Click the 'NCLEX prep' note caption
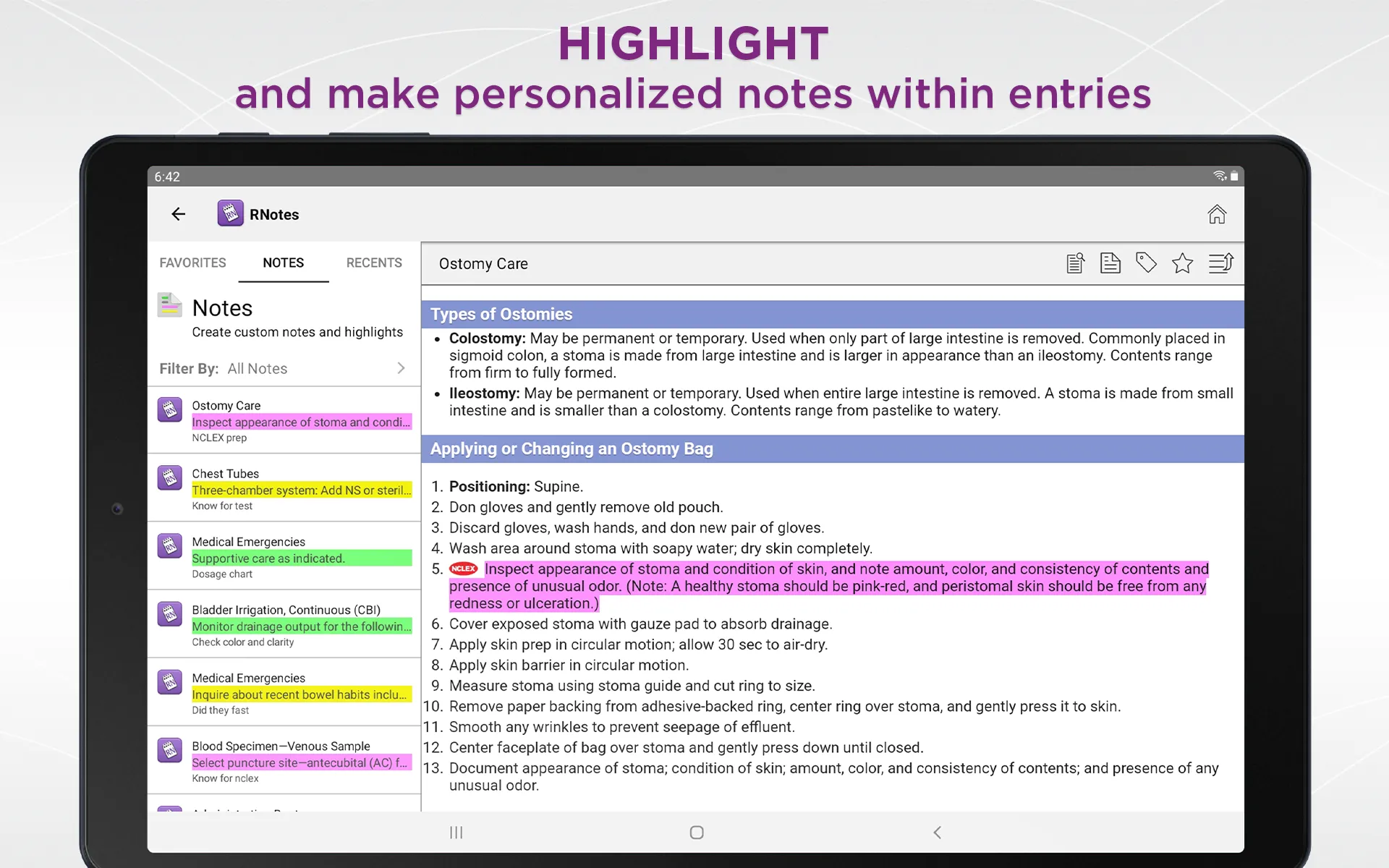 click(219, 438)
